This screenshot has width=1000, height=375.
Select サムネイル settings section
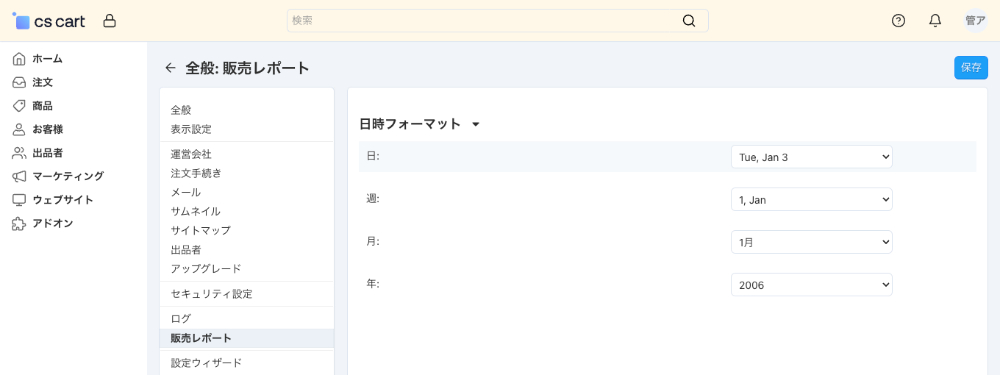click(195, 211)
